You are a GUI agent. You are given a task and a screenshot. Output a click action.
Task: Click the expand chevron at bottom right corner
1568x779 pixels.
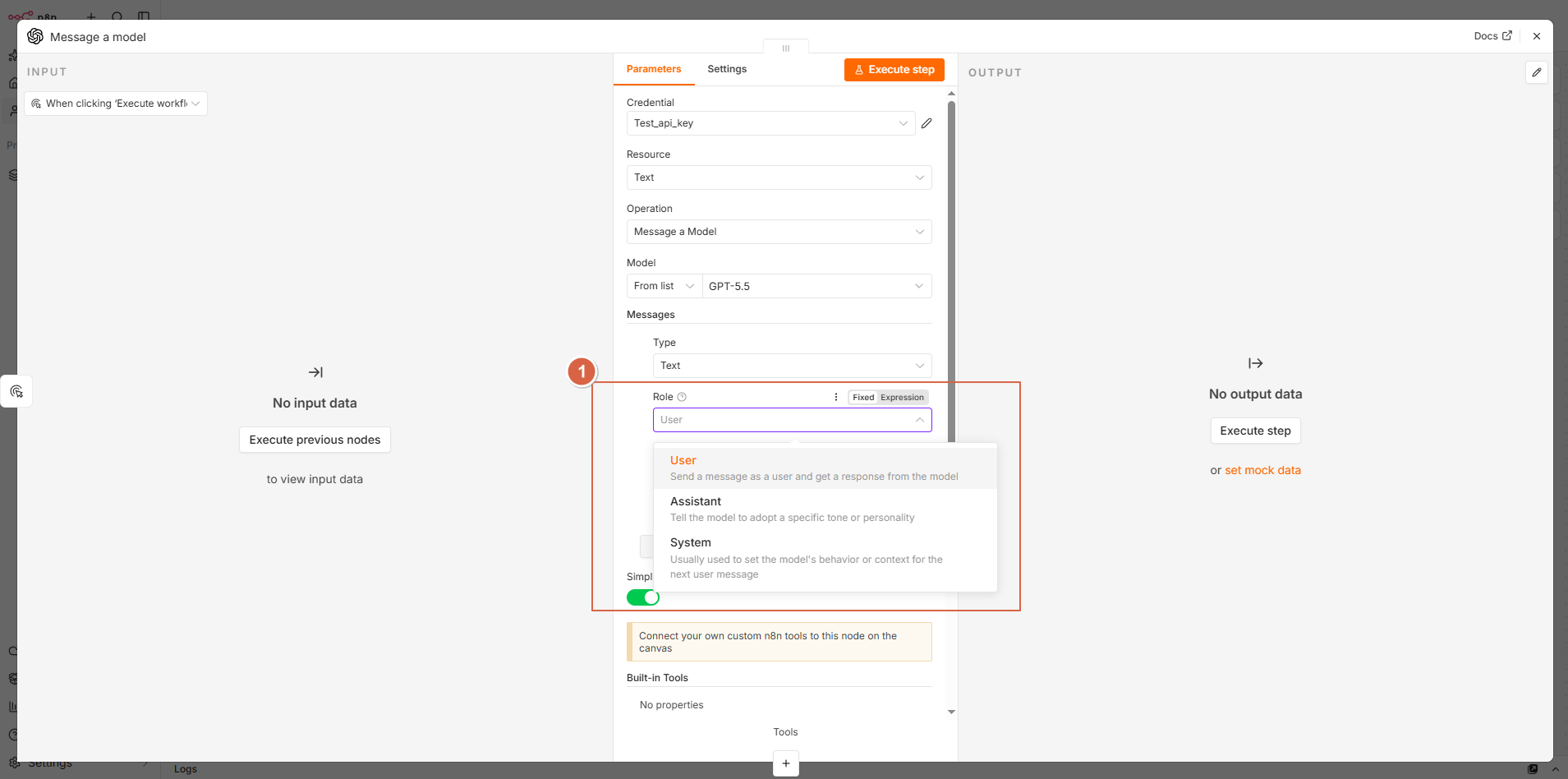(x=1555, y=769)
